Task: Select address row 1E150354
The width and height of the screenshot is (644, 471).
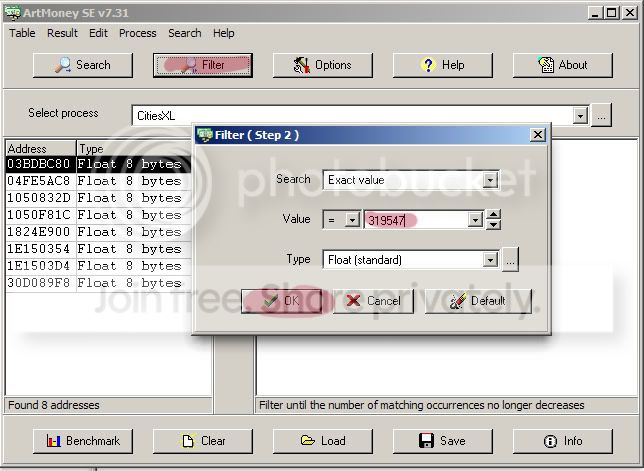Action: [x=99, y=249]
